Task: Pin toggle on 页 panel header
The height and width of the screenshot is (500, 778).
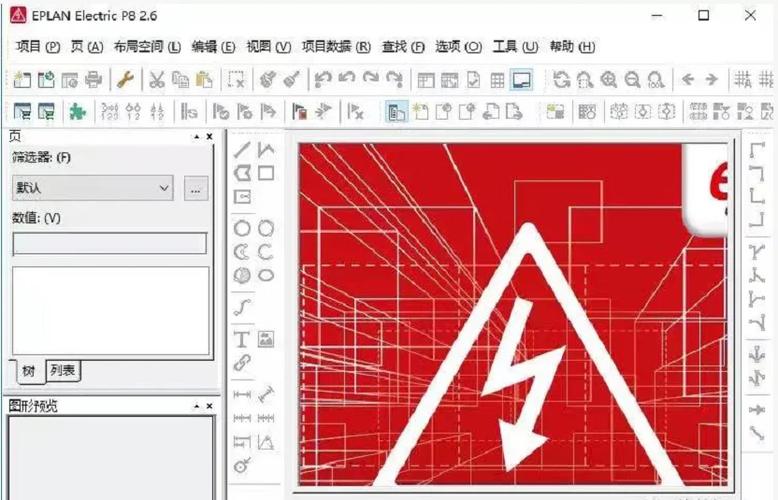Action: click(197, 136)
